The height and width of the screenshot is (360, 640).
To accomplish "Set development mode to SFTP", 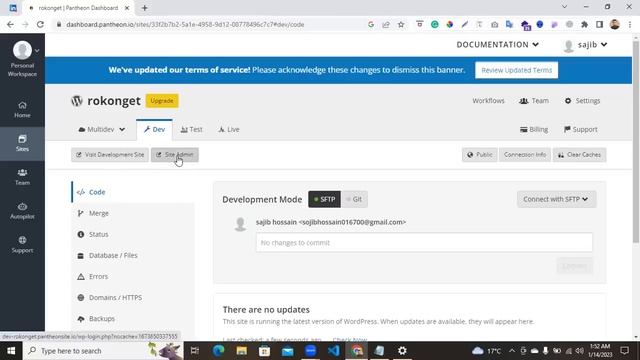I will coord(324,199).
